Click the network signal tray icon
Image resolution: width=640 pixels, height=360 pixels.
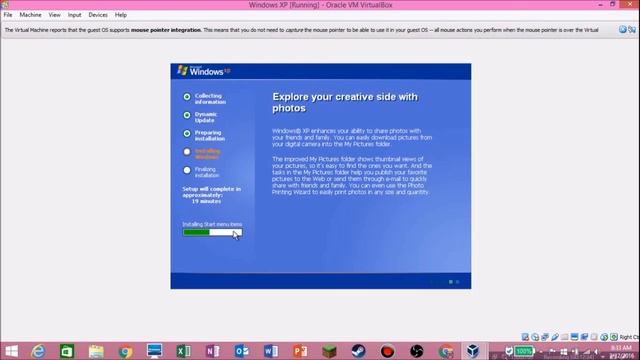587,351
